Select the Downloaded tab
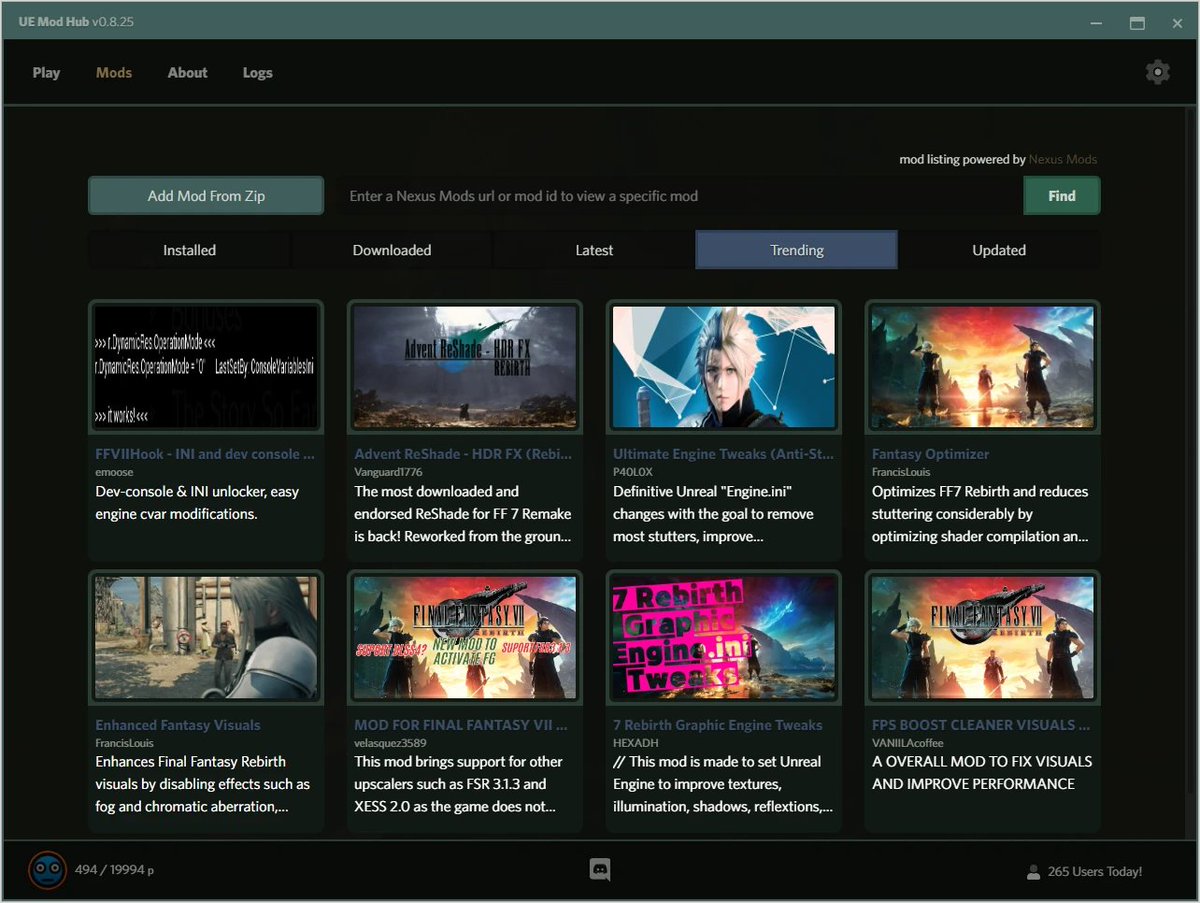The image size is (1200, 903). coord(392,250)
